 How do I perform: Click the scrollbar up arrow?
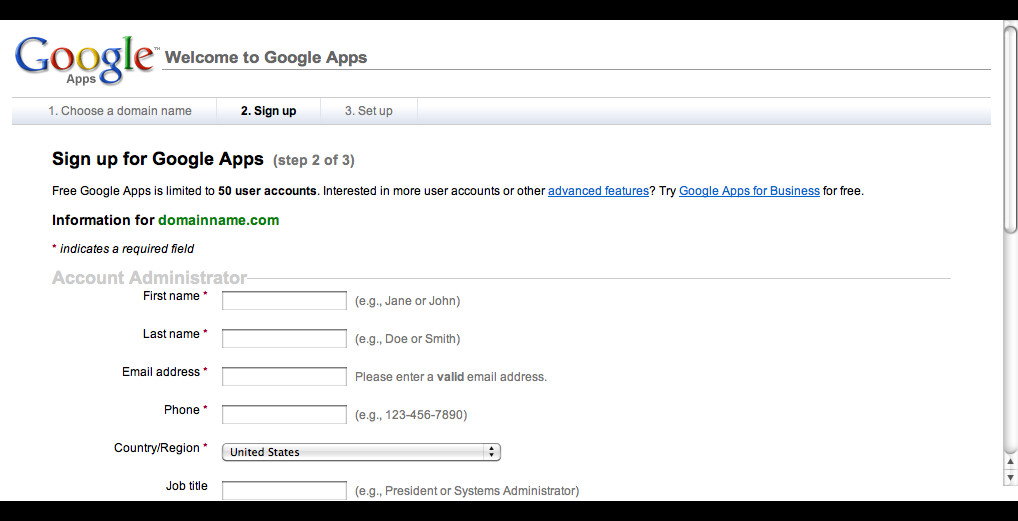(x=1010, y=461)
